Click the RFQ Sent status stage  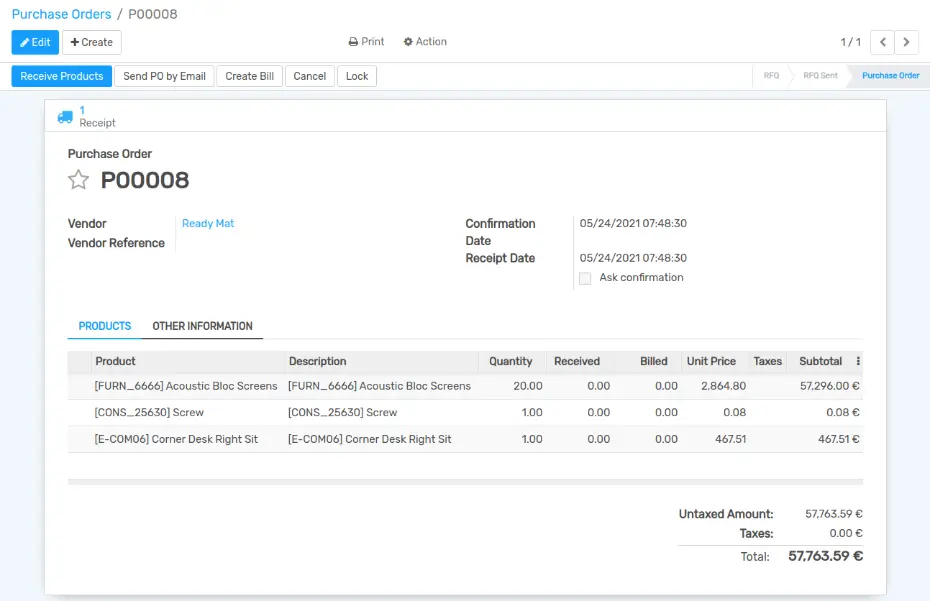tap(820, 75)
